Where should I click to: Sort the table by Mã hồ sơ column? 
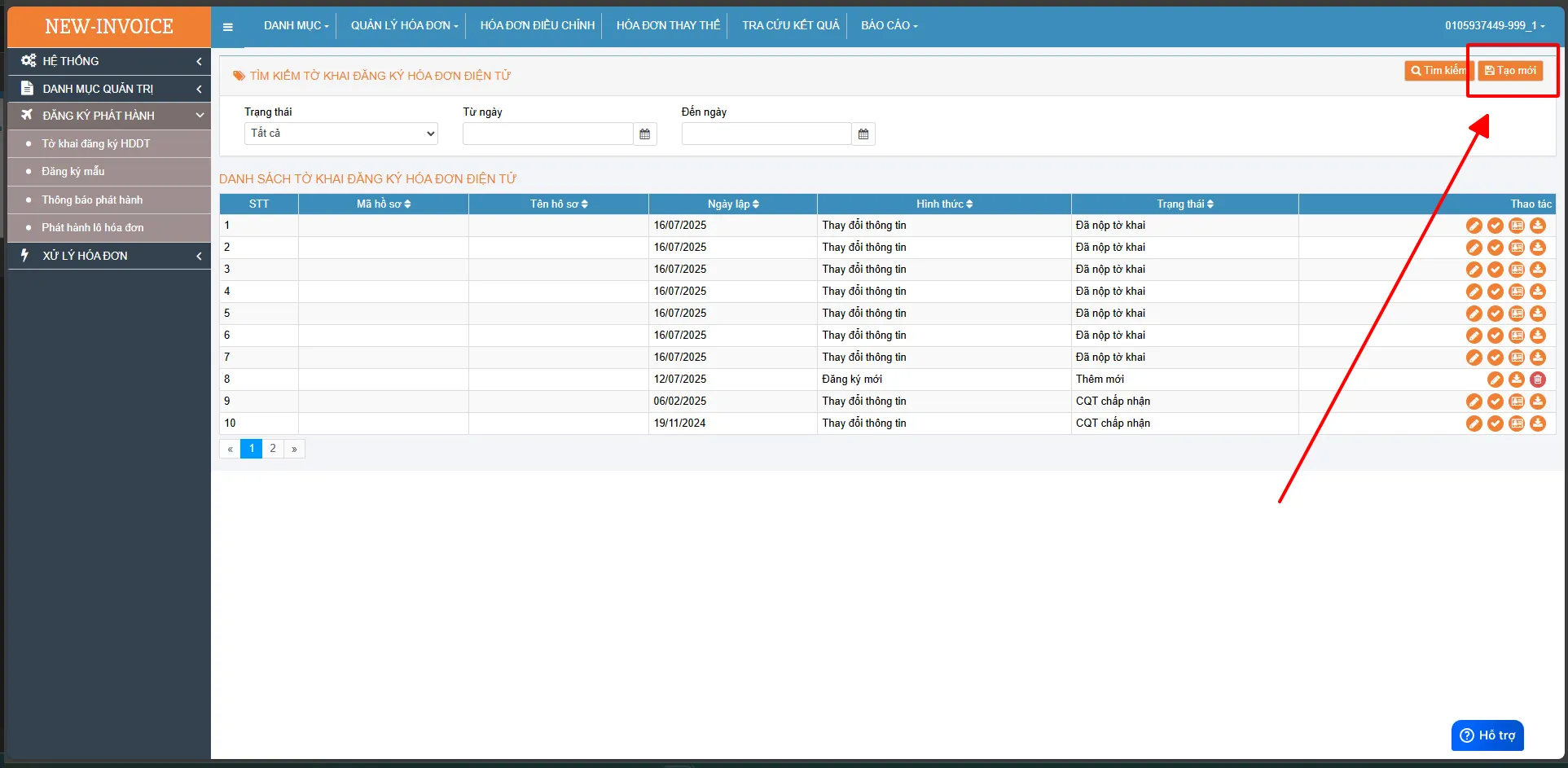pyautogui.click(x=384, y=204)
